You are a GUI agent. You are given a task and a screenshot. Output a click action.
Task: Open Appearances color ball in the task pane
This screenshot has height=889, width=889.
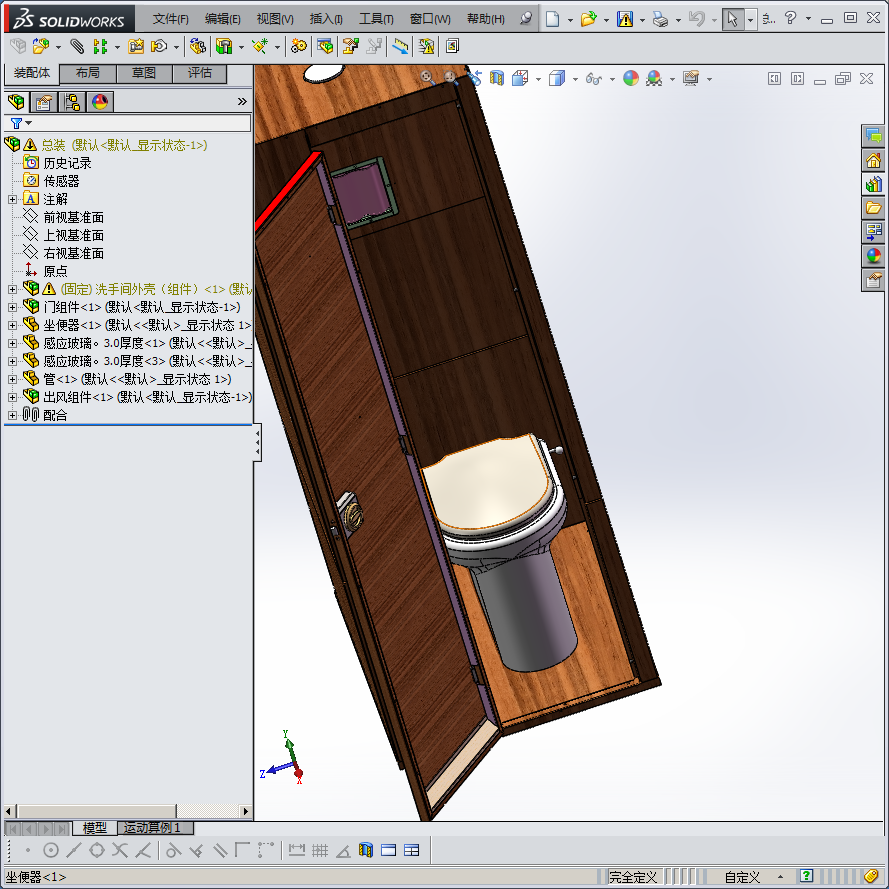pos(874,256)
